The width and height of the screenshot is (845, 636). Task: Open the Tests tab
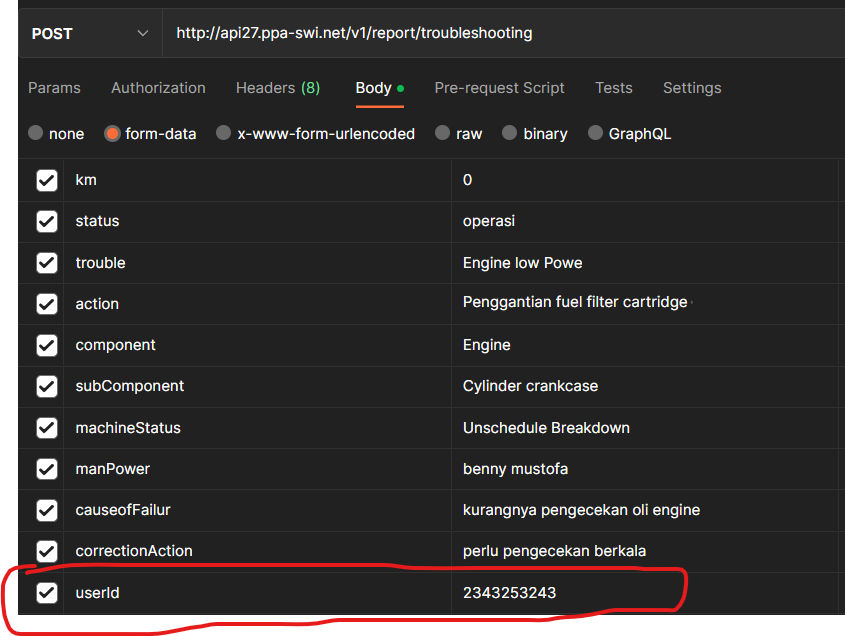pyautogui.click(x=613, y=88)
